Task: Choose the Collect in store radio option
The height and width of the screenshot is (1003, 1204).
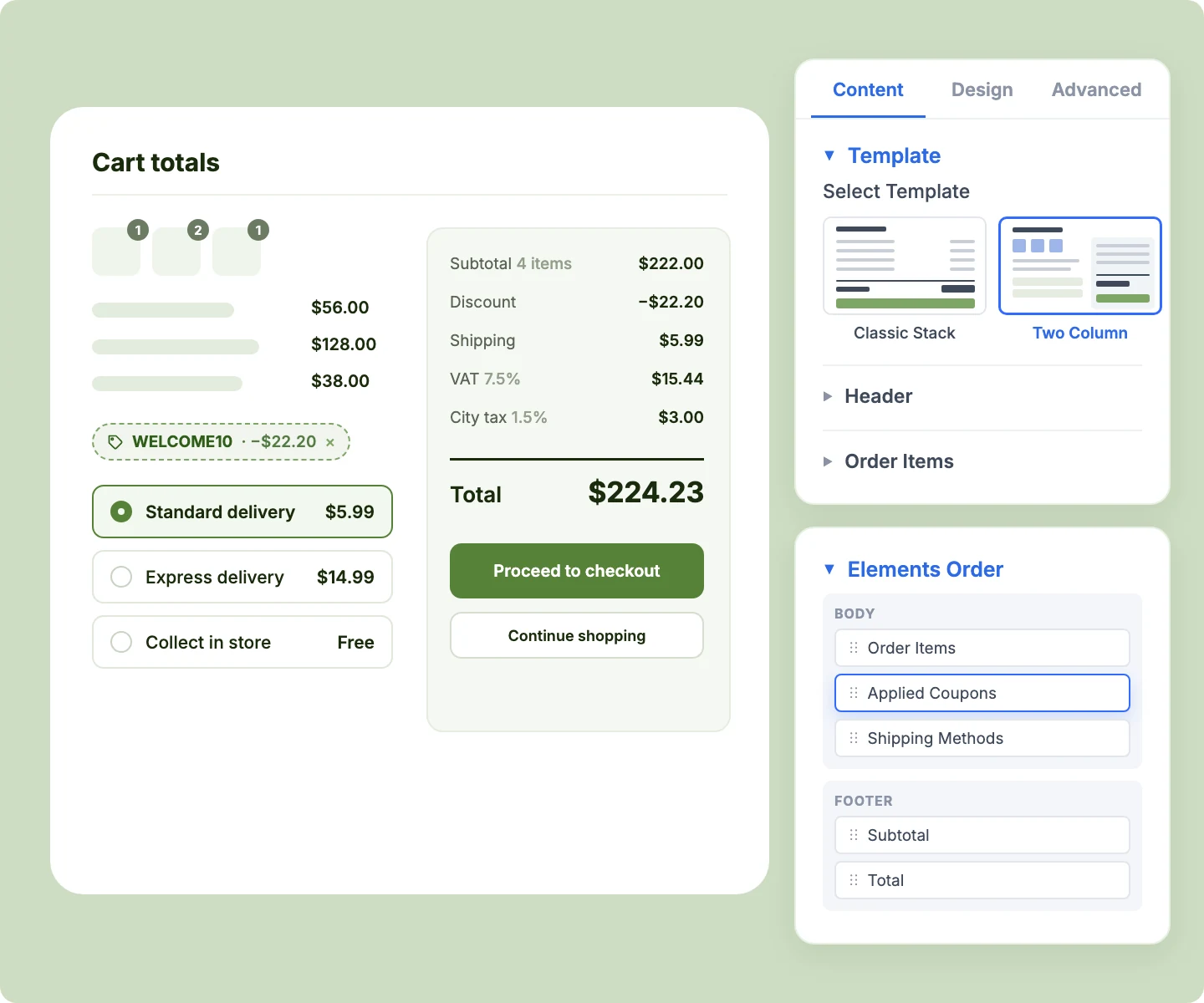Action: pyautogui.click(x=121, y=642)
